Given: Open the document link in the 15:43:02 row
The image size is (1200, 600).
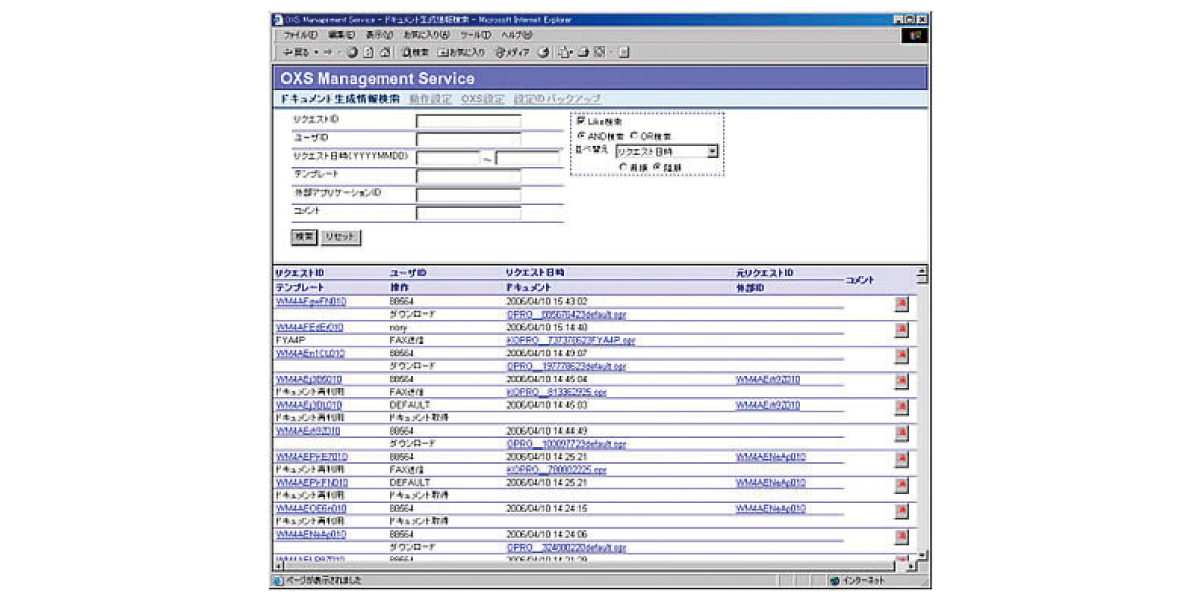Looking at the screenshot, I should 567,314.
